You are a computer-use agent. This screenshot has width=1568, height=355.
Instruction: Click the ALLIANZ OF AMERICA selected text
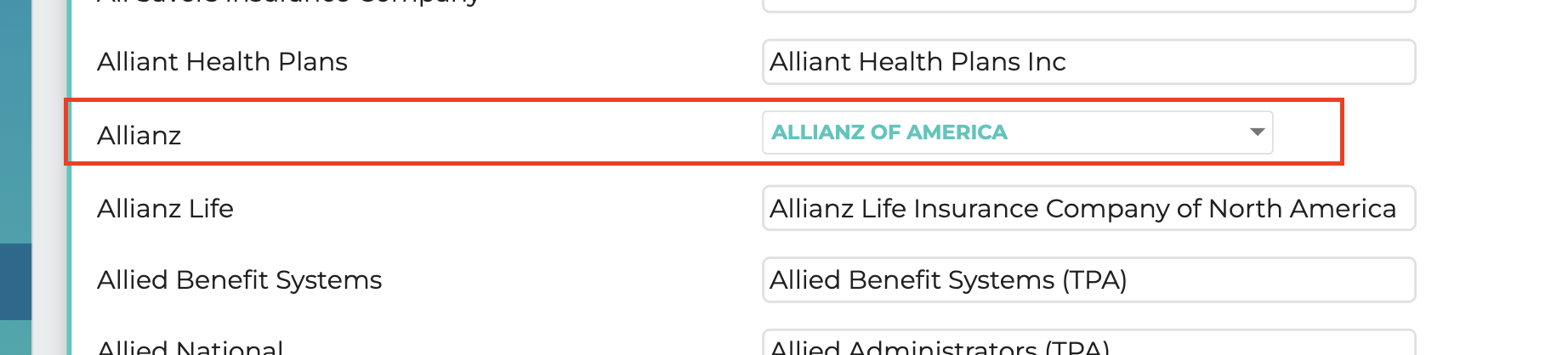coord(889,132)
